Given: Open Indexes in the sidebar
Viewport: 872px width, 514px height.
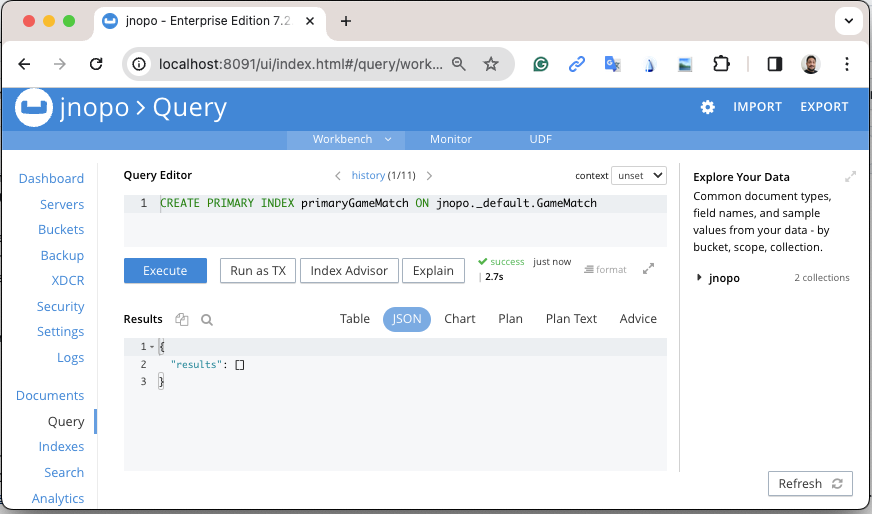Looking at the screenshot, I should point(61,447).
